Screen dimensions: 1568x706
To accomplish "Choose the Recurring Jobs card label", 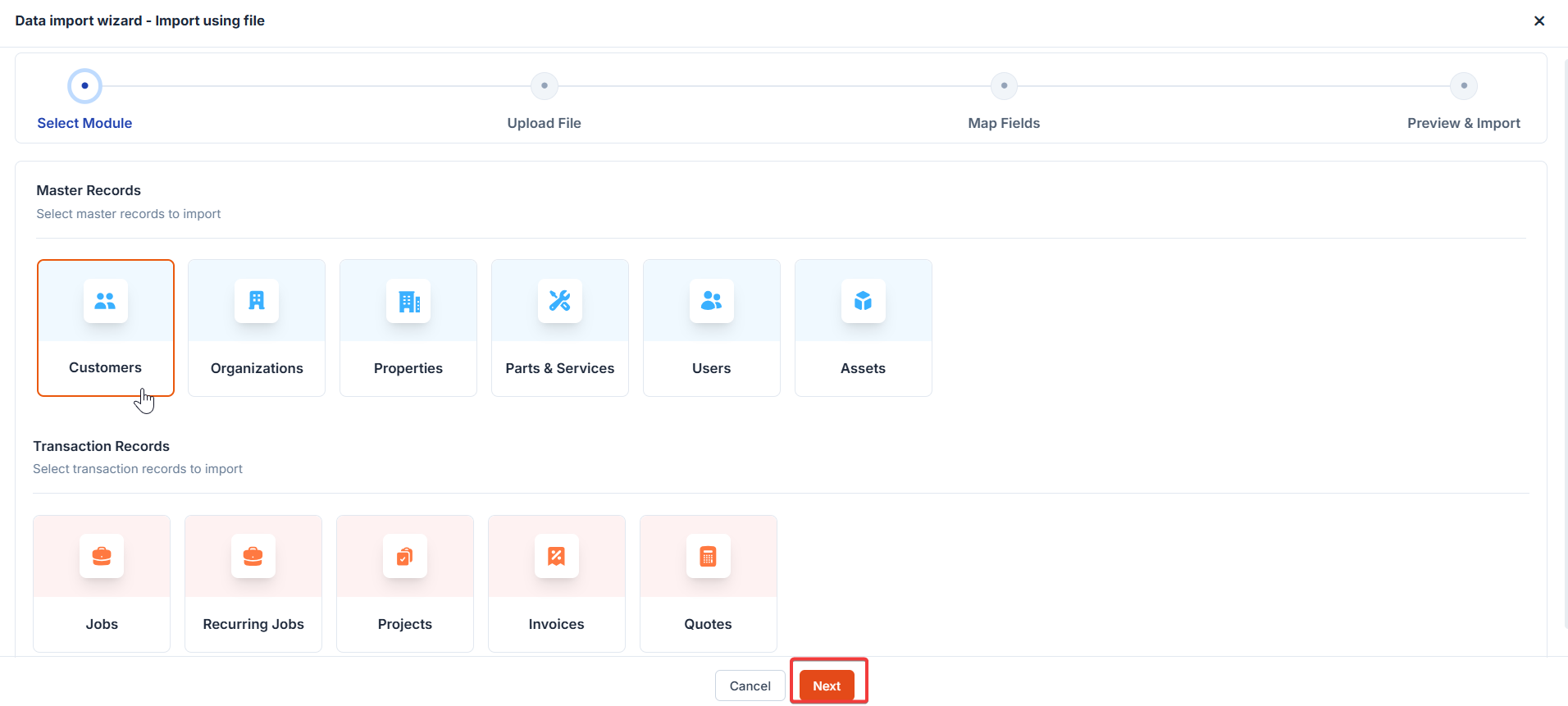I will pos(253,624).
